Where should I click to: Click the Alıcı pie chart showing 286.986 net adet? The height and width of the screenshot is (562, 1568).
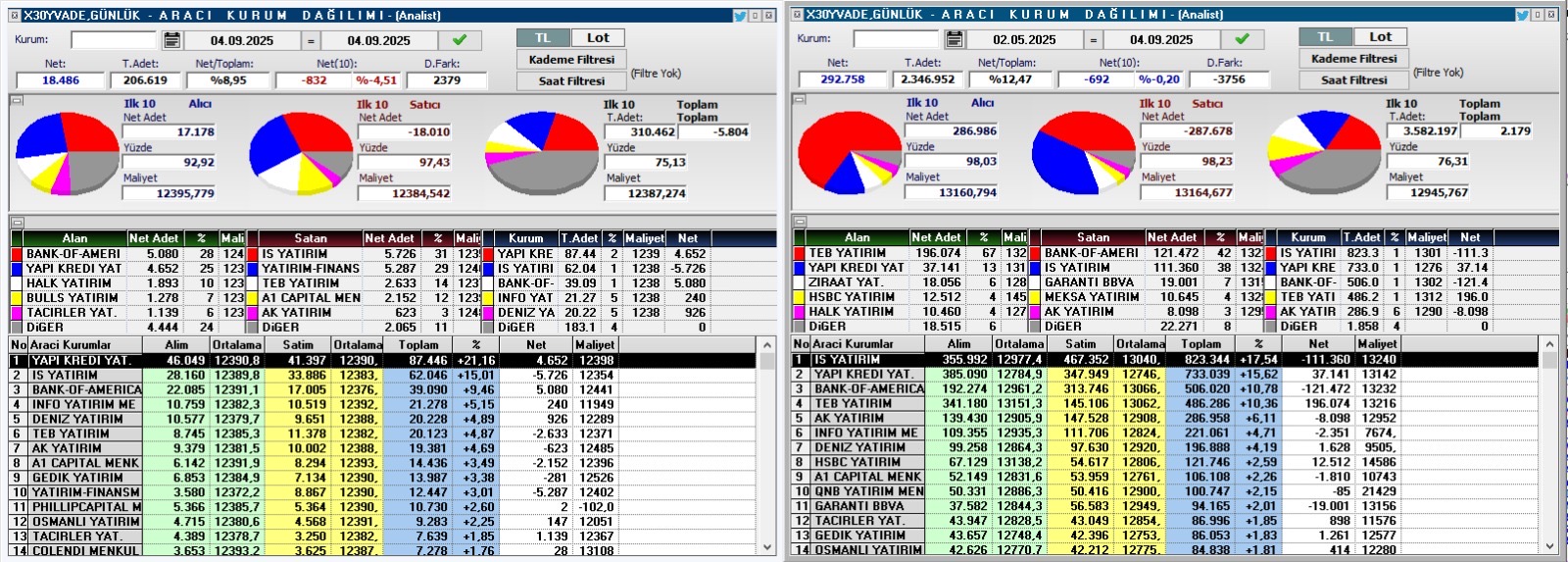(x=850, y=153)
